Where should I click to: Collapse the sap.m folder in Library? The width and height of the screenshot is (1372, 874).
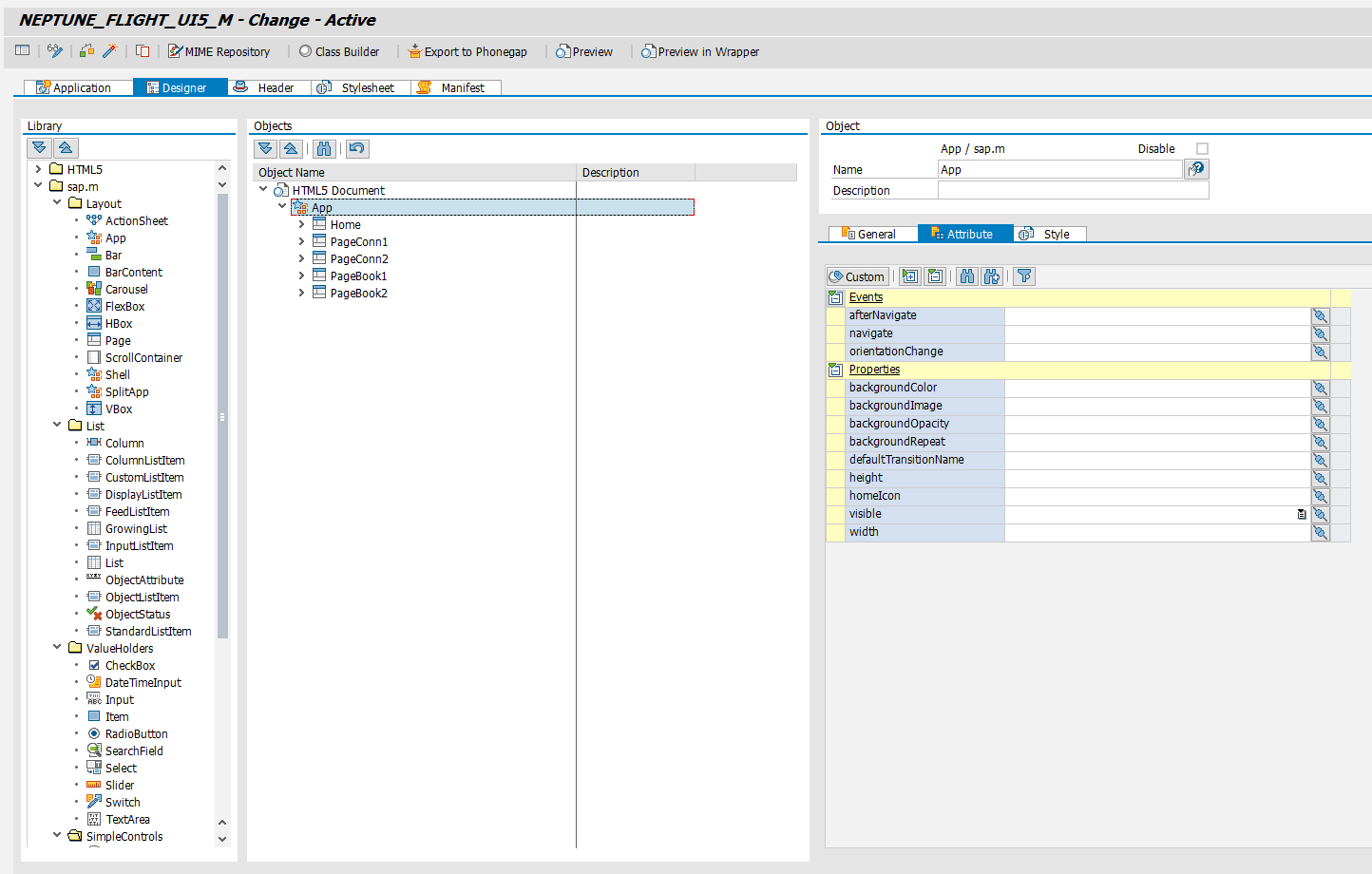tap(38, 186)
